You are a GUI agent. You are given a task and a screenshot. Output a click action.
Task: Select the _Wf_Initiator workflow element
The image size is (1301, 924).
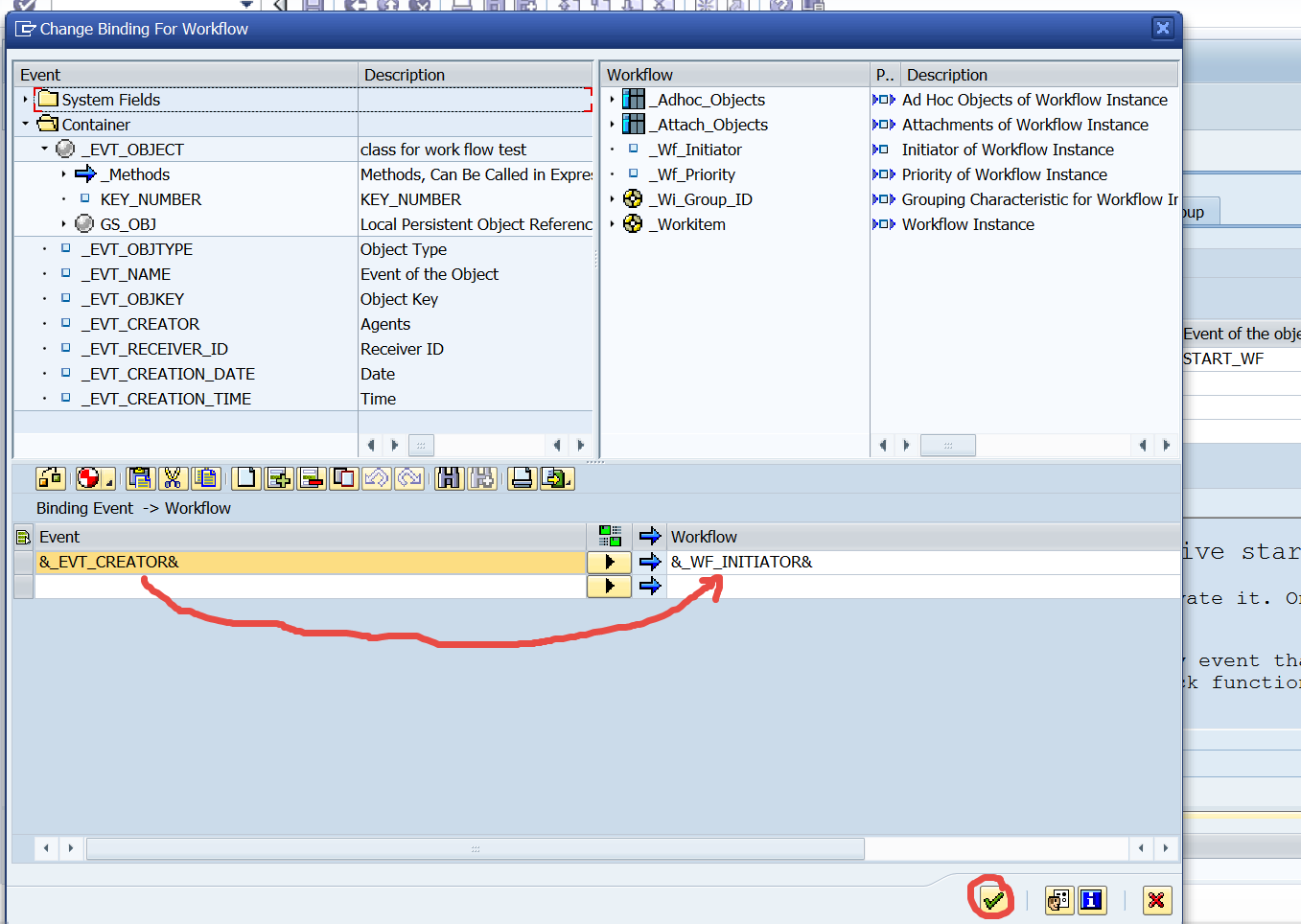point(699,149)
